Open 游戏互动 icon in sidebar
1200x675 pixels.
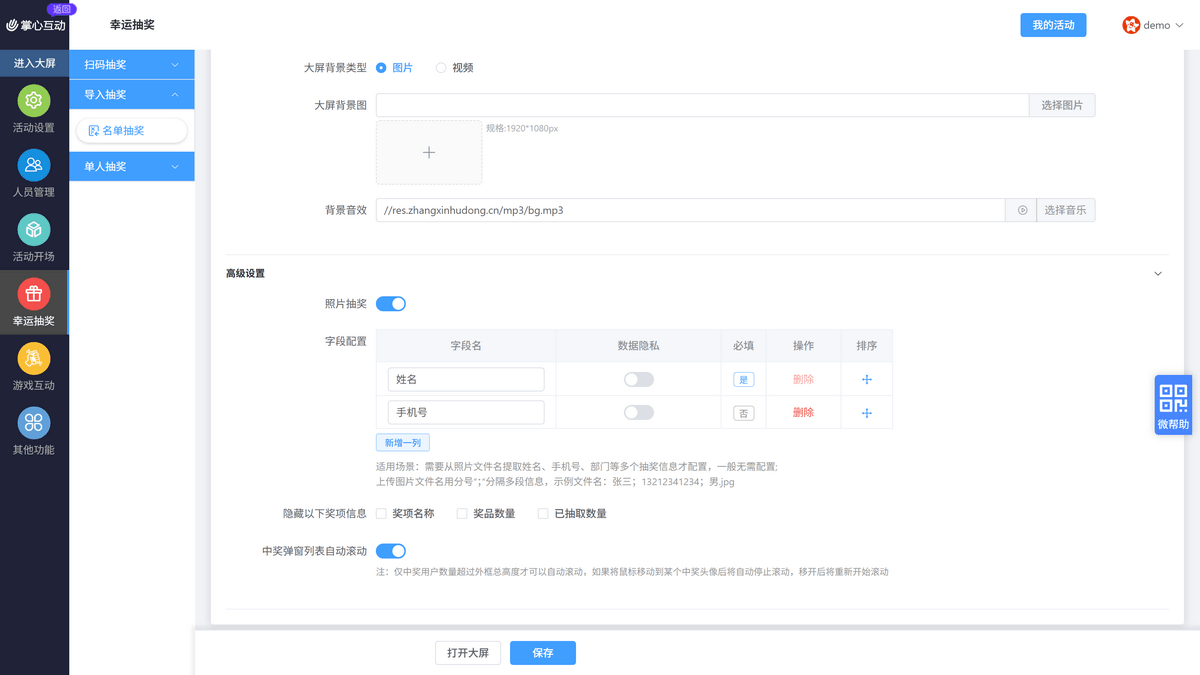tap(34, 358)
